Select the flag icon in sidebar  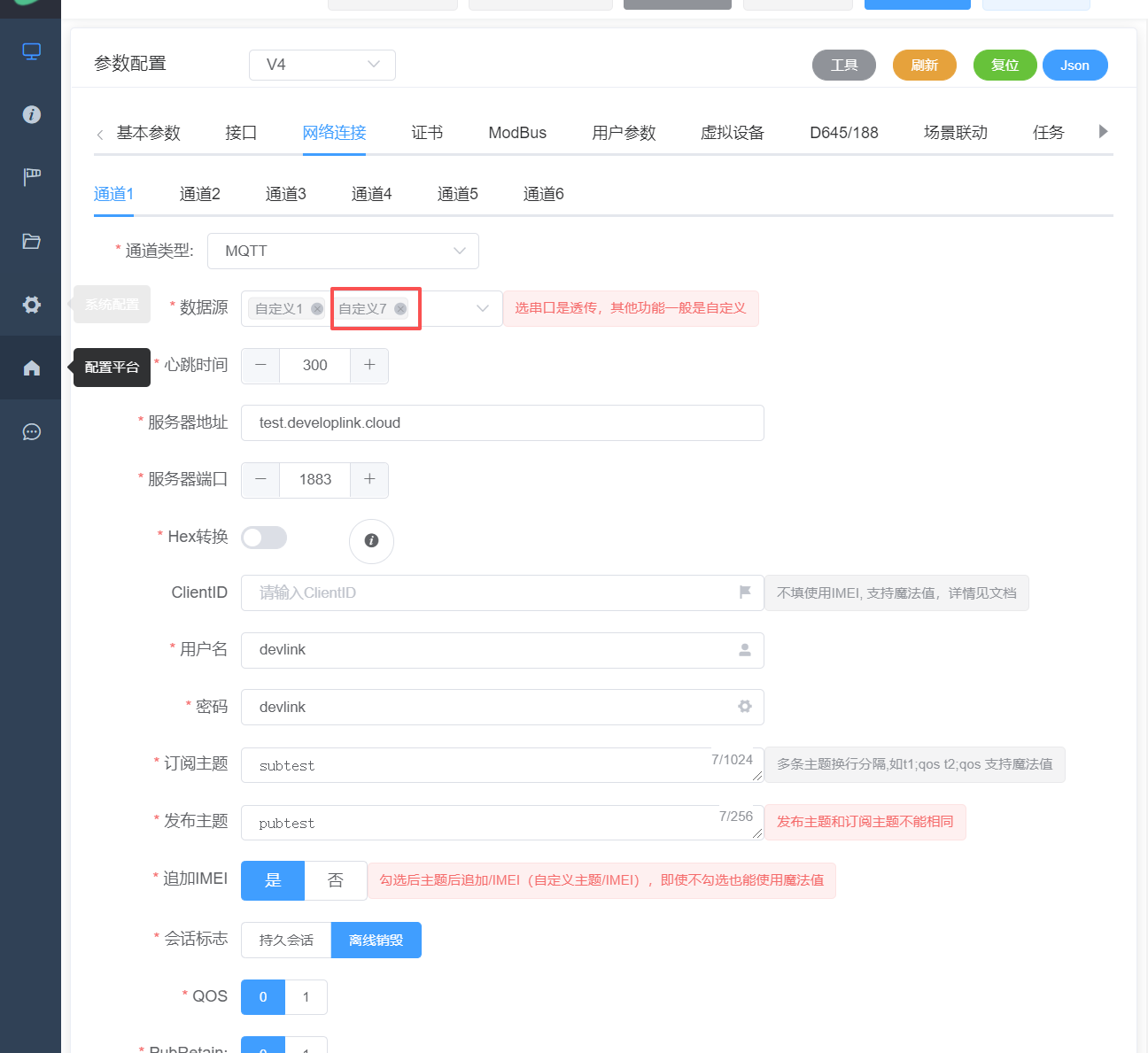coord(31,177)
